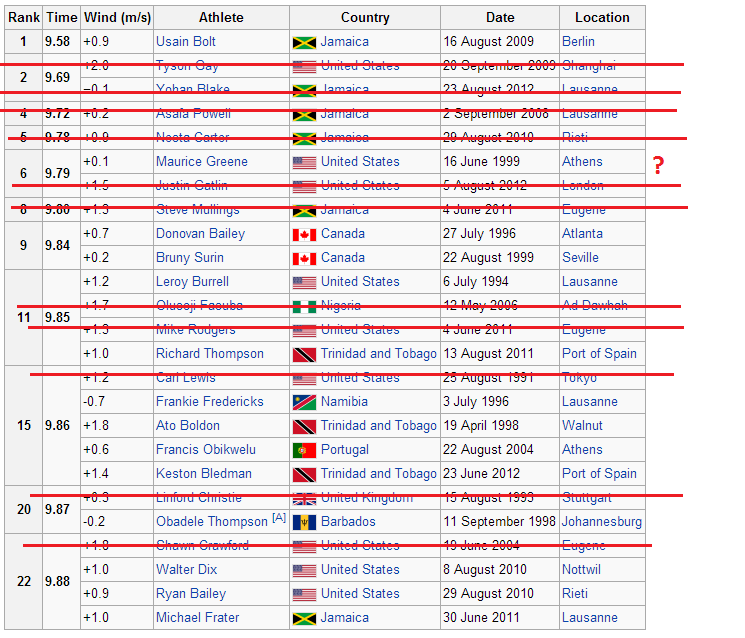745x638 pixels.
Task: Click the Johannesburg location link
Action: click(602, 522)
